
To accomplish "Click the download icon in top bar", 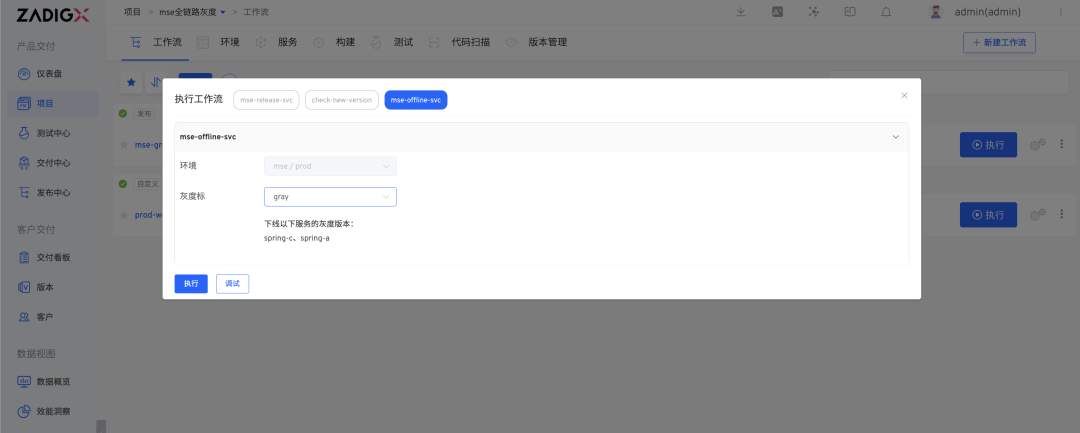I will pos(741,12).
